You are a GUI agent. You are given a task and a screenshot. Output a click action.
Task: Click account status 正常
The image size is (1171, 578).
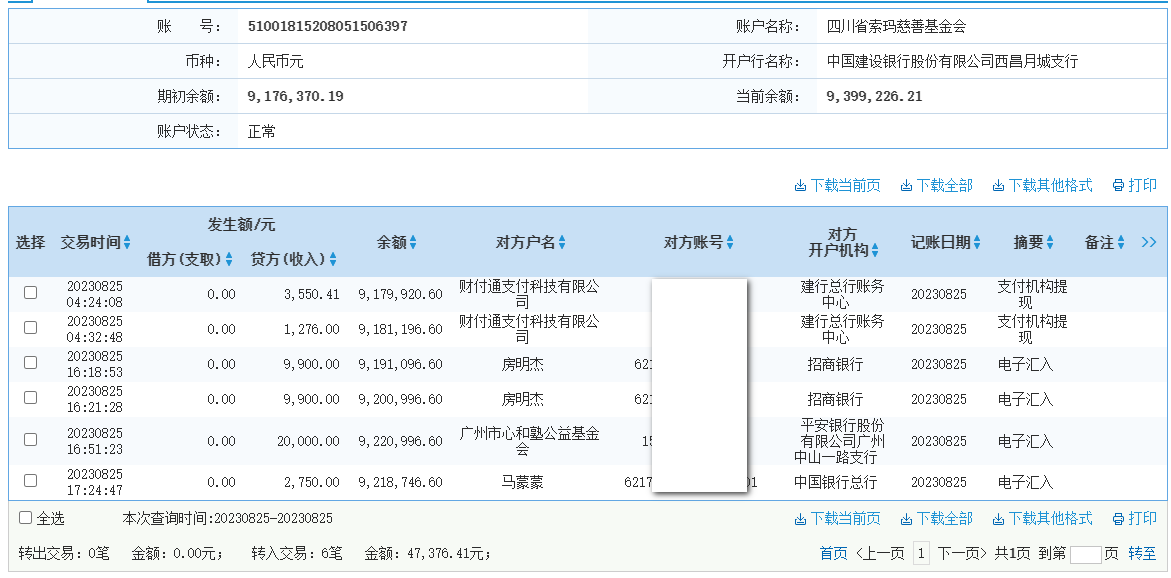click(261, 131)
